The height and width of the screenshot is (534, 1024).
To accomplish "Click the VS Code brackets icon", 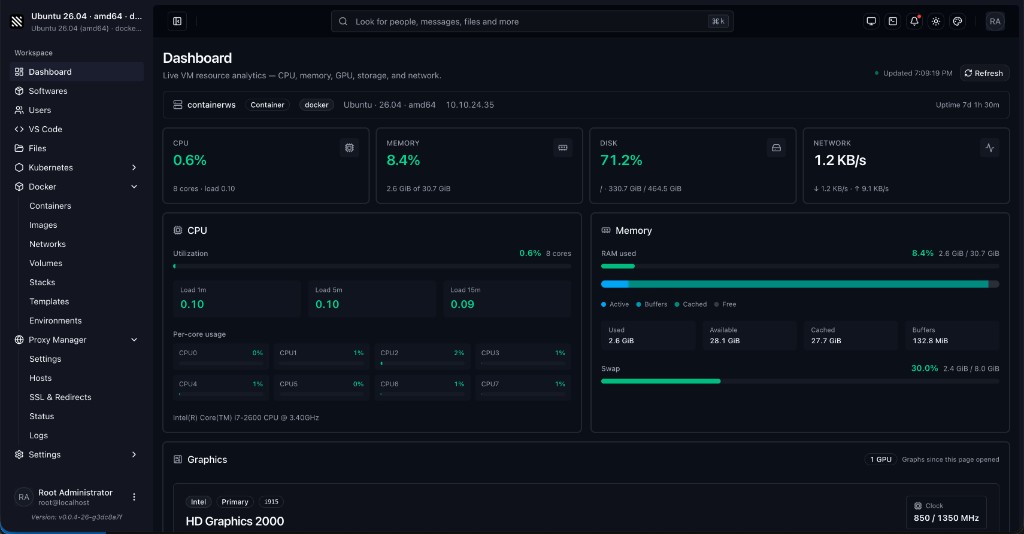I will 19,129.
